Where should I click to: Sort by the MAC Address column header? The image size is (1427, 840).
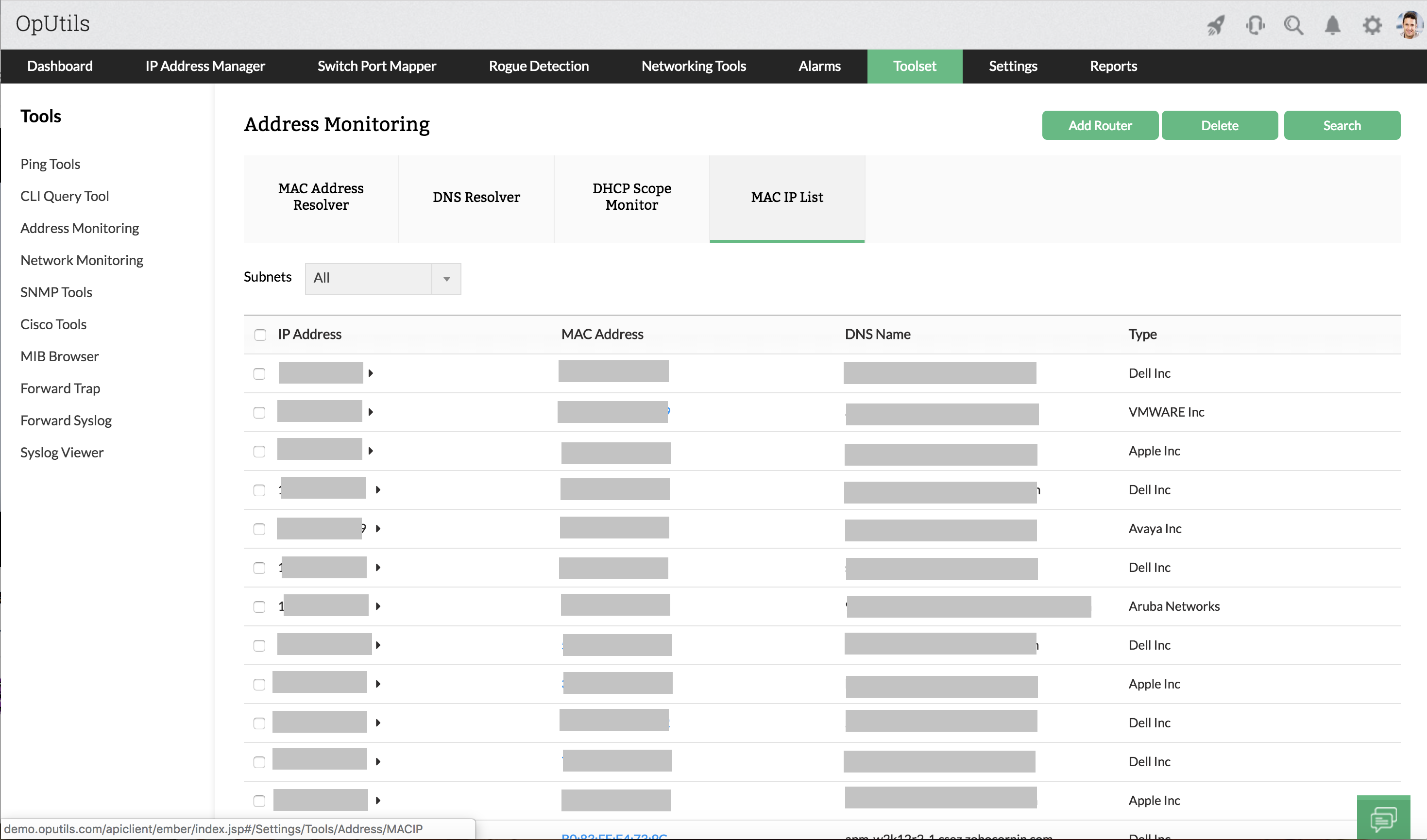(602, 334)
